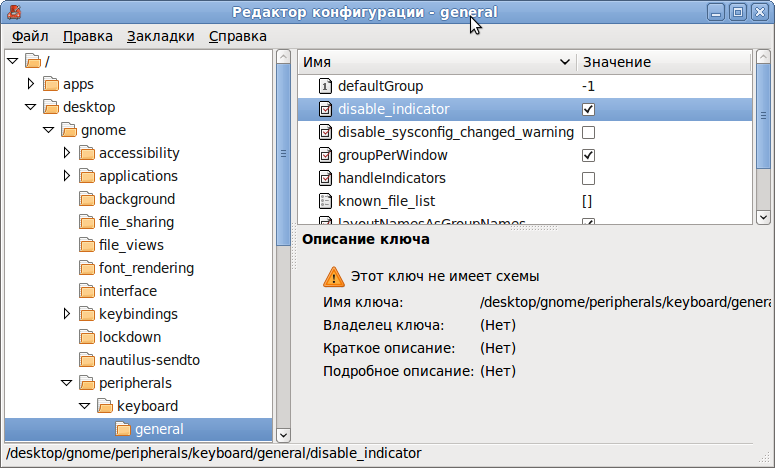Screen dimensions: 775x468
Task: Click the apps folder icon
Action: (x=51, y=84)
